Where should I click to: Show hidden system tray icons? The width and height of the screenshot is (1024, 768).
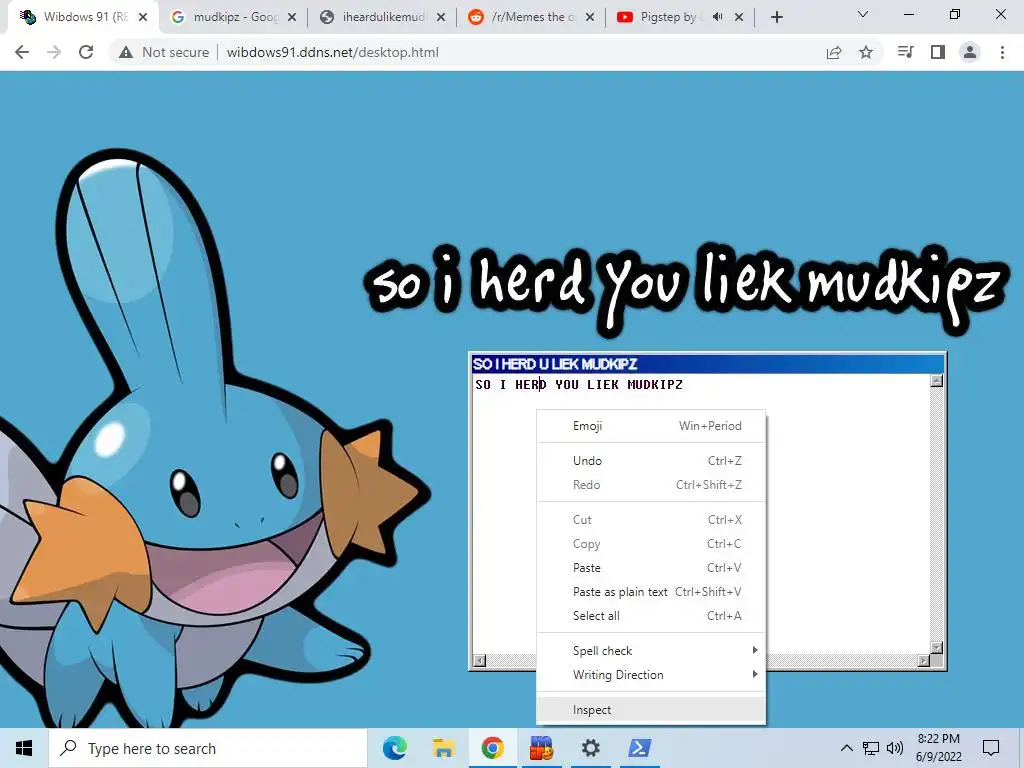[846, 748]
